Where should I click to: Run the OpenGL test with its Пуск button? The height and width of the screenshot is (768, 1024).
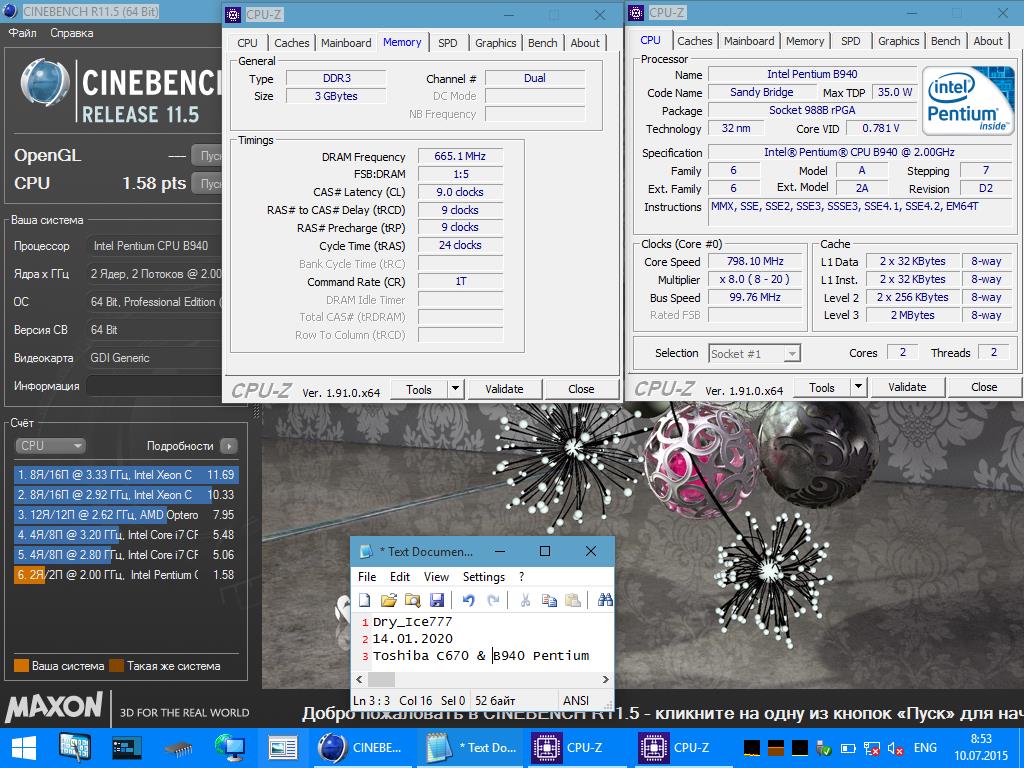pyautogui.click(x=208, y=156)
